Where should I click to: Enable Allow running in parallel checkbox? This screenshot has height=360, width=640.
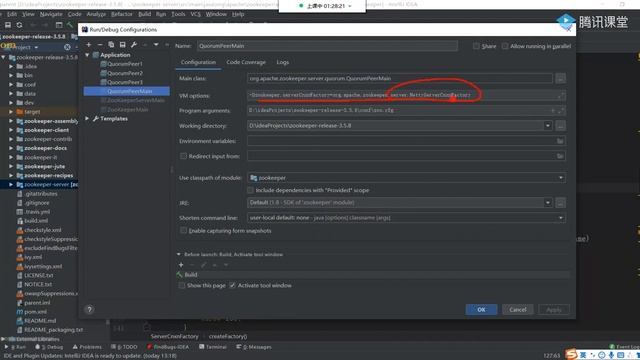[505, 46]
